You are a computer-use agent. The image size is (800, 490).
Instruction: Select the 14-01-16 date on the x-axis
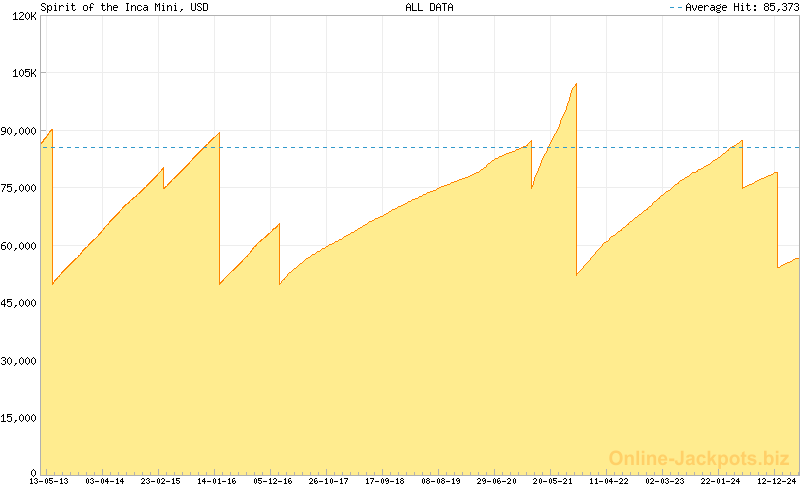tap(217, 481)
